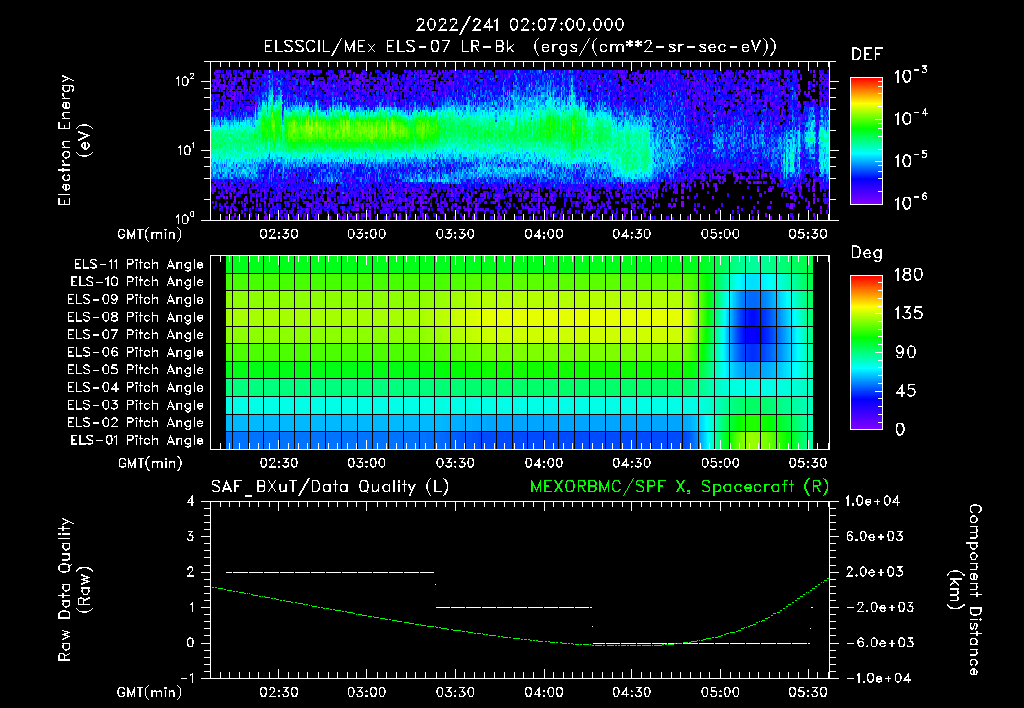Viewport: 1024px width, 708px height.
Task: Click the pitch angle grid plot area
Action: point(520,352)
